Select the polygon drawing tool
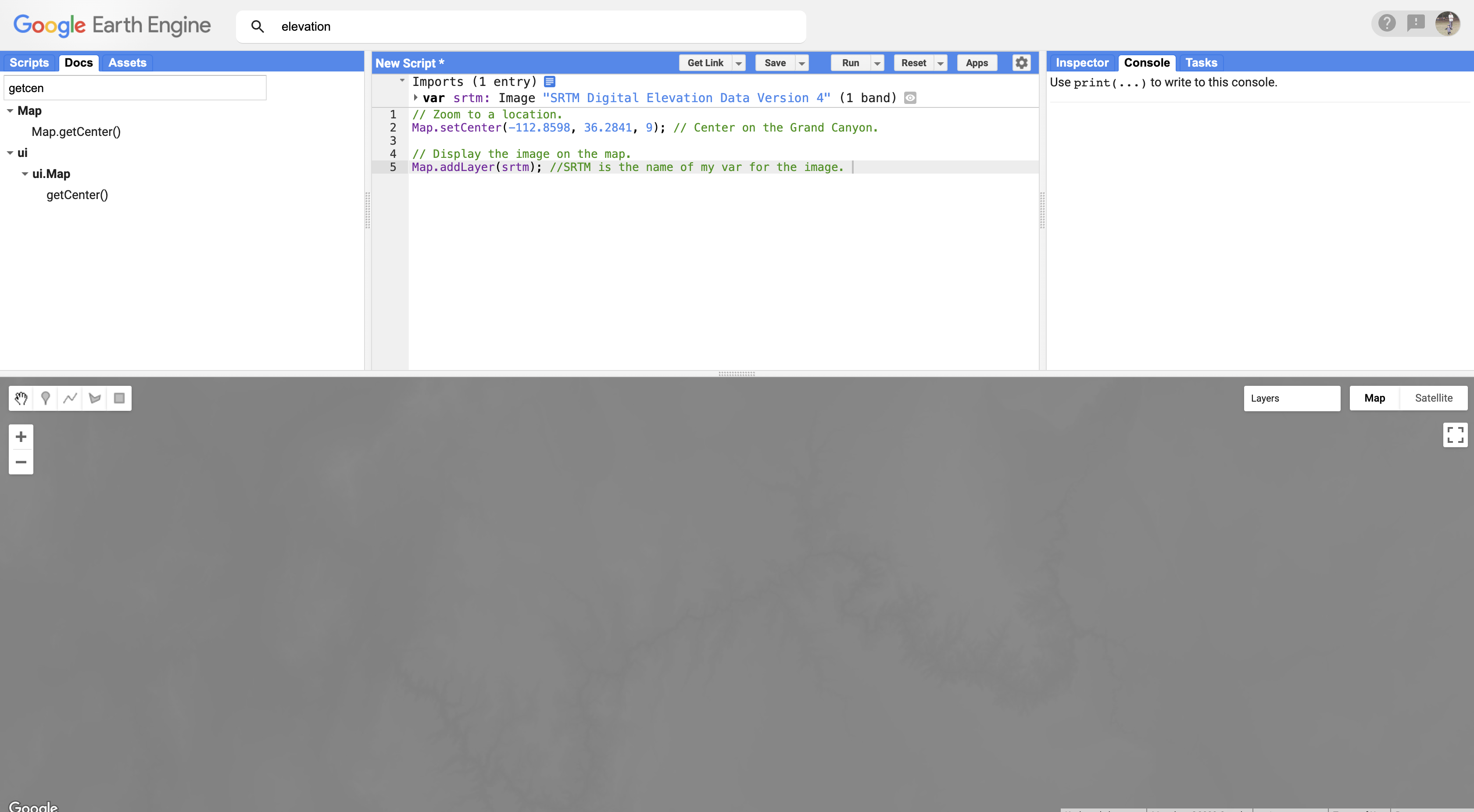 [94, 398]
